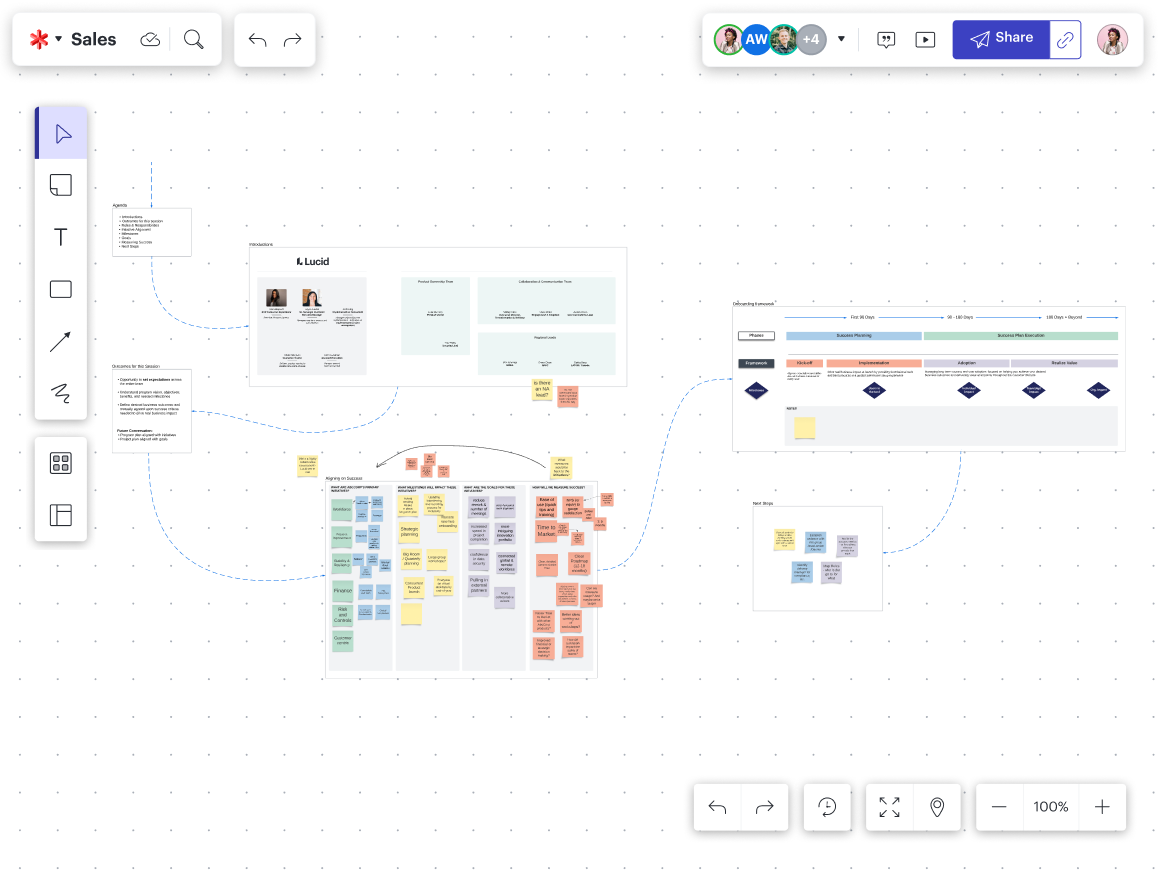Select the freehand draw tool
Screen dimensions: 1160x870
pos(61,394)
